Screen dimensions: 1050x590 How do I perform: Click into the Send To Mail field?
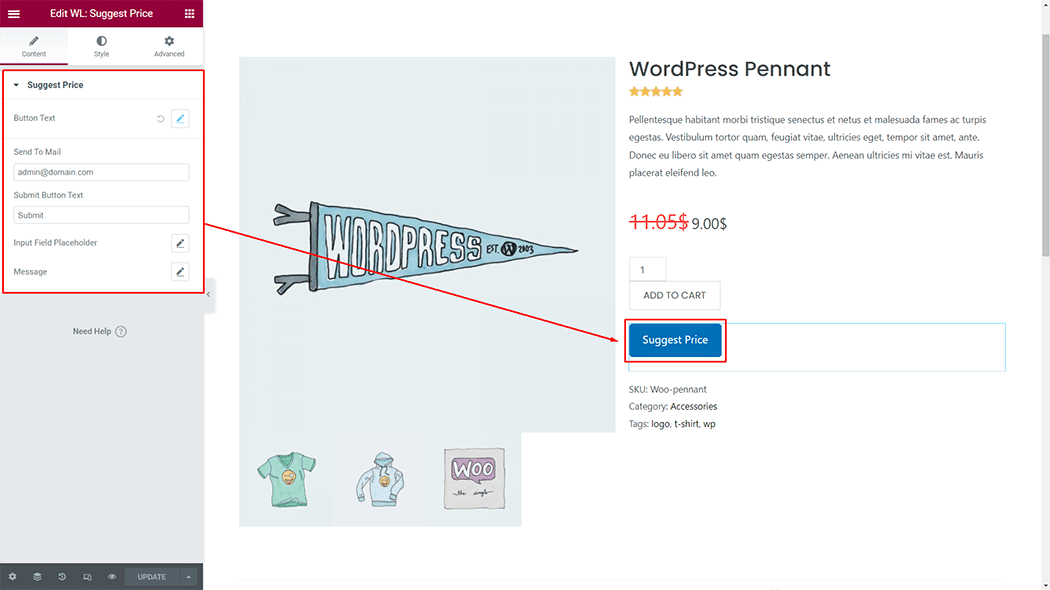(x=101, y=172)
